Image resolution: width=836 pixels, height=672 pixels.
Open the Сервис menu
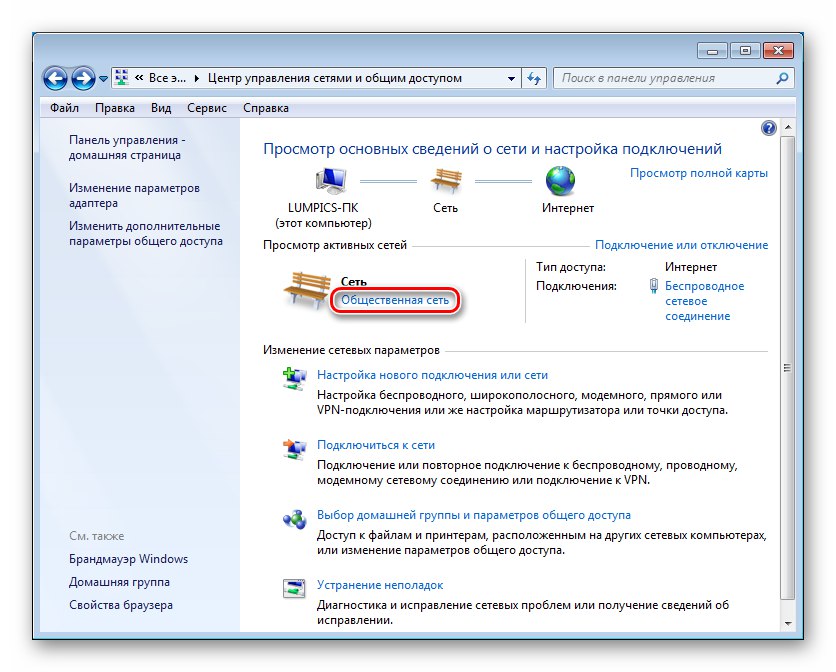tap(207, 108)
